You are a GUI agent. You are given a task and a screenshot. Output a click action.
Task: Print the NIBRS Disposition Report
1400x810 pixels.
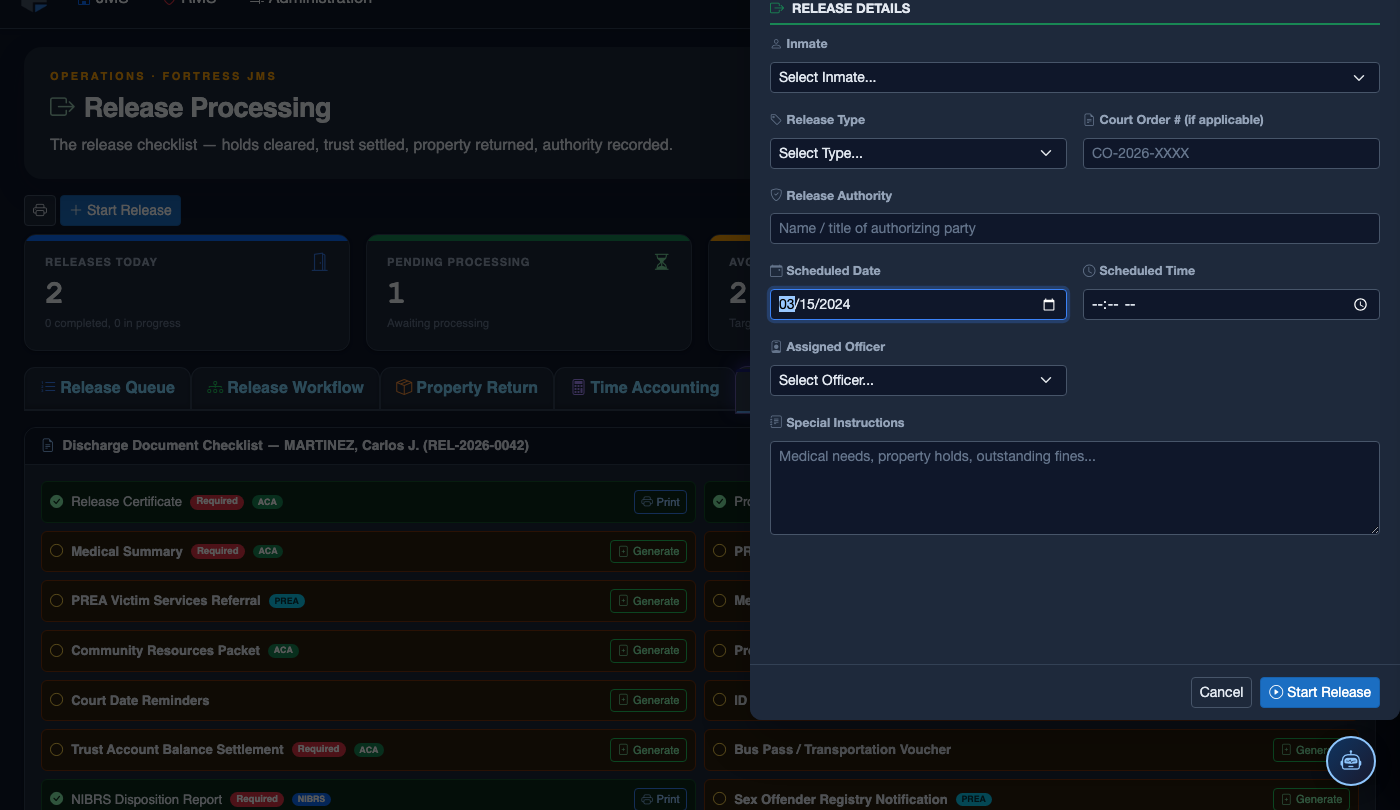660,799
